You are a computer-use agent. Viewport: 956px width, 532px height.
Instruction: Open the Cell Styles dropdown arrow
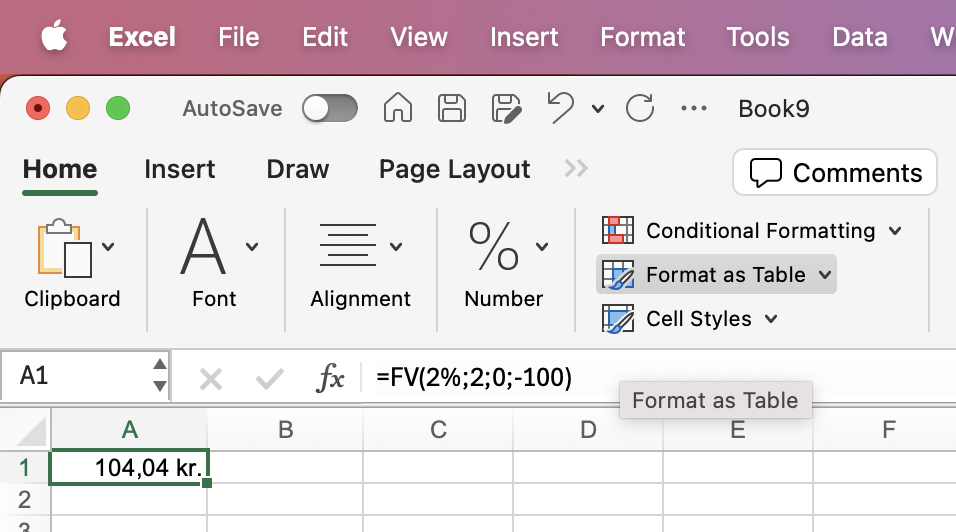pyautogui.click(x=771, y=319)
